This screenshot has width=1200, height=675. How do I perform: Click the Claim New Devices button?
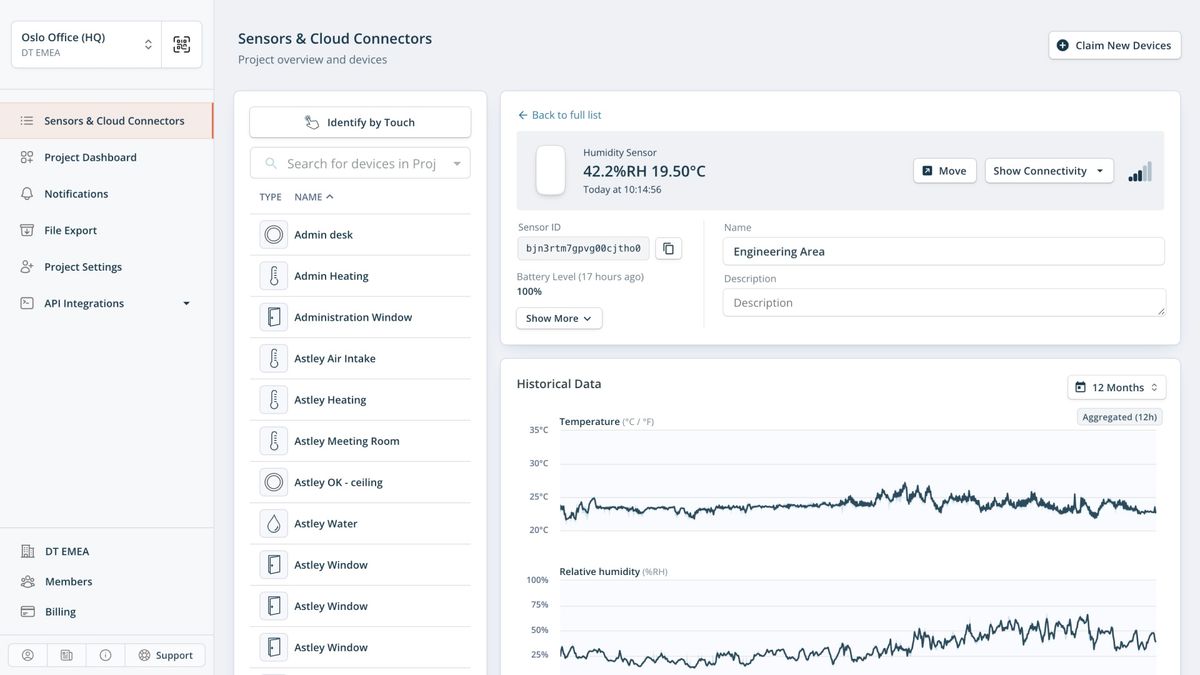[x=1114, y=45]
